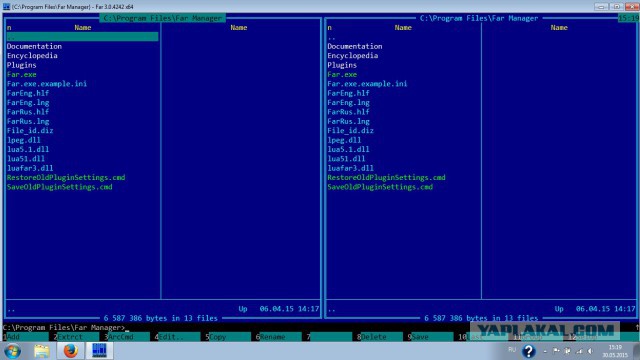This screenshot has width=640, height=360.
Task: Select Far.exe in left panel
Action: click(22, 74)
